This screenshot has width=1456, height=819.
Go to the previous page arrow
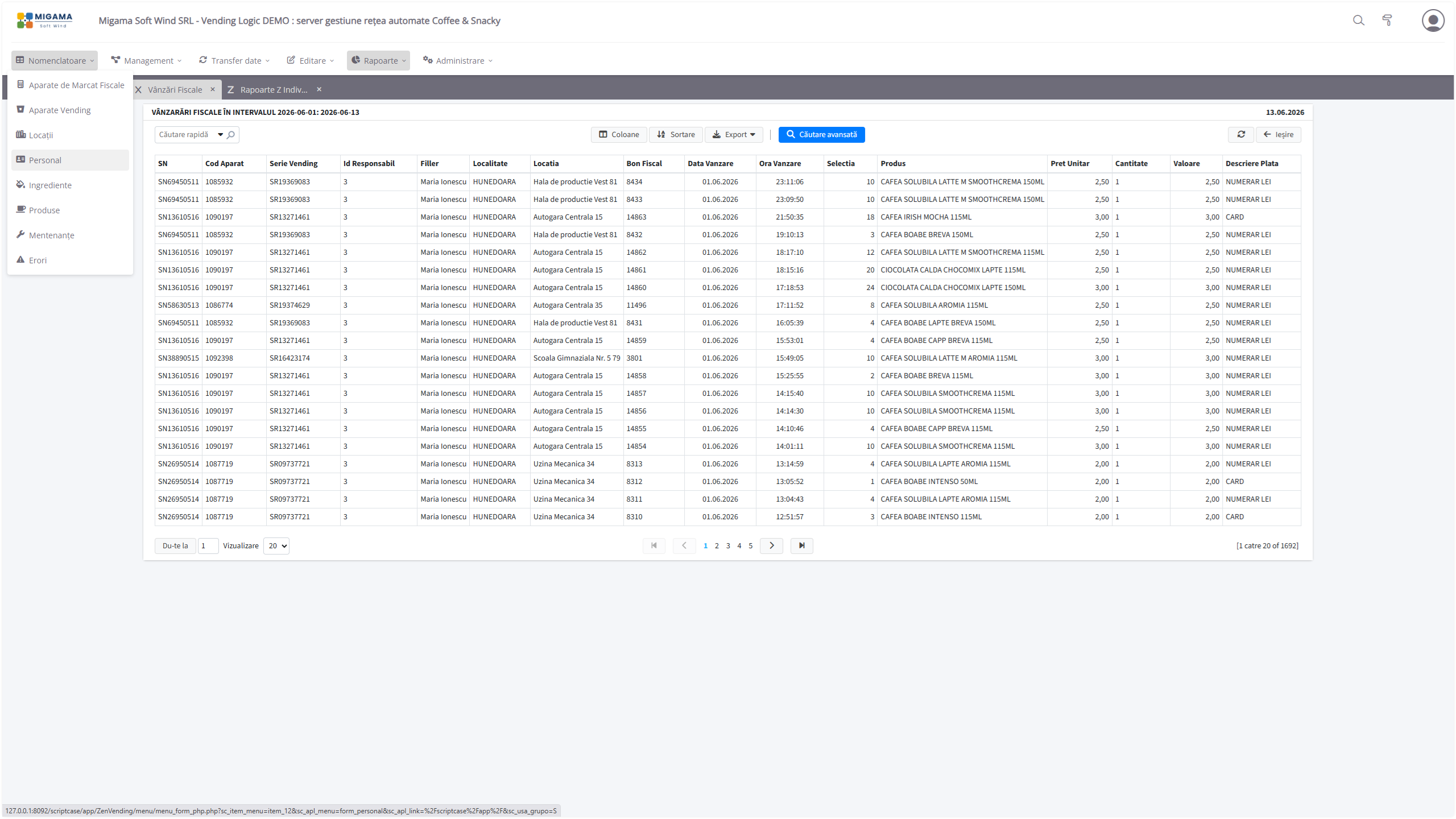[684, 545]
